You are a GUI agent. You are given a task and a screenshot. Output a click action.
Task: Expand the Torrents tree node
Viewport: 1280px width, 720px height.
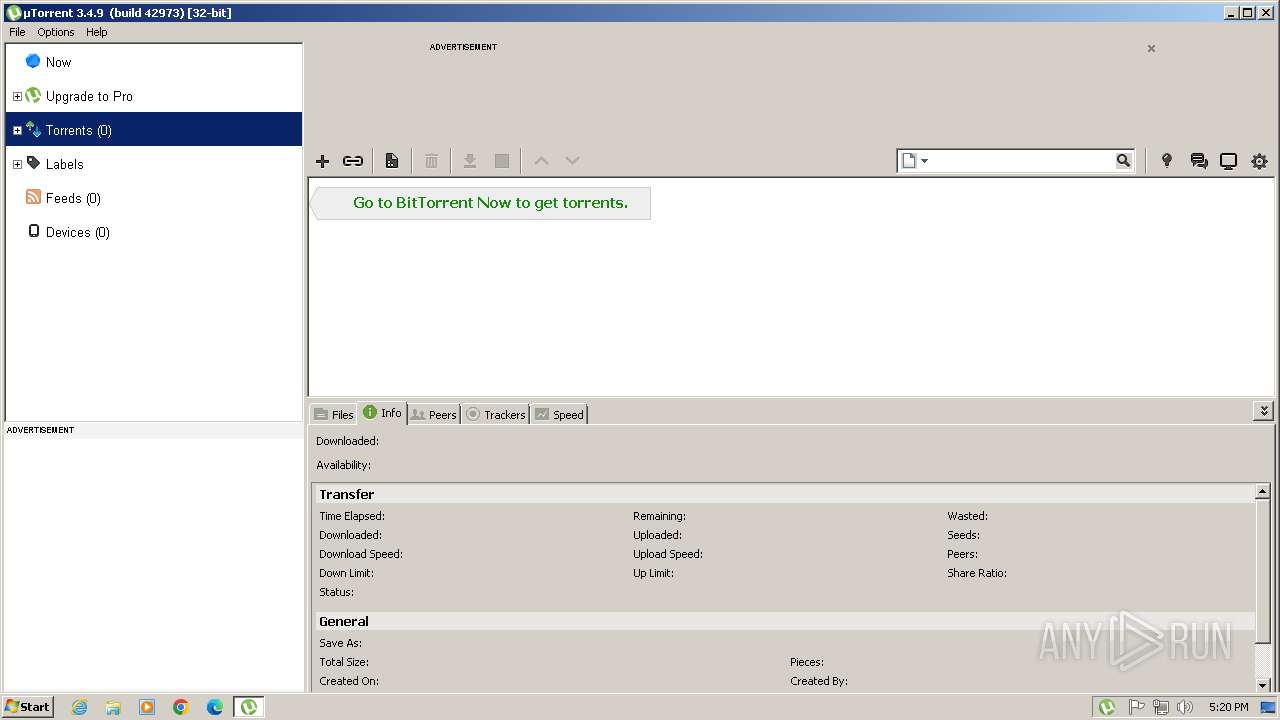point(17,130)
